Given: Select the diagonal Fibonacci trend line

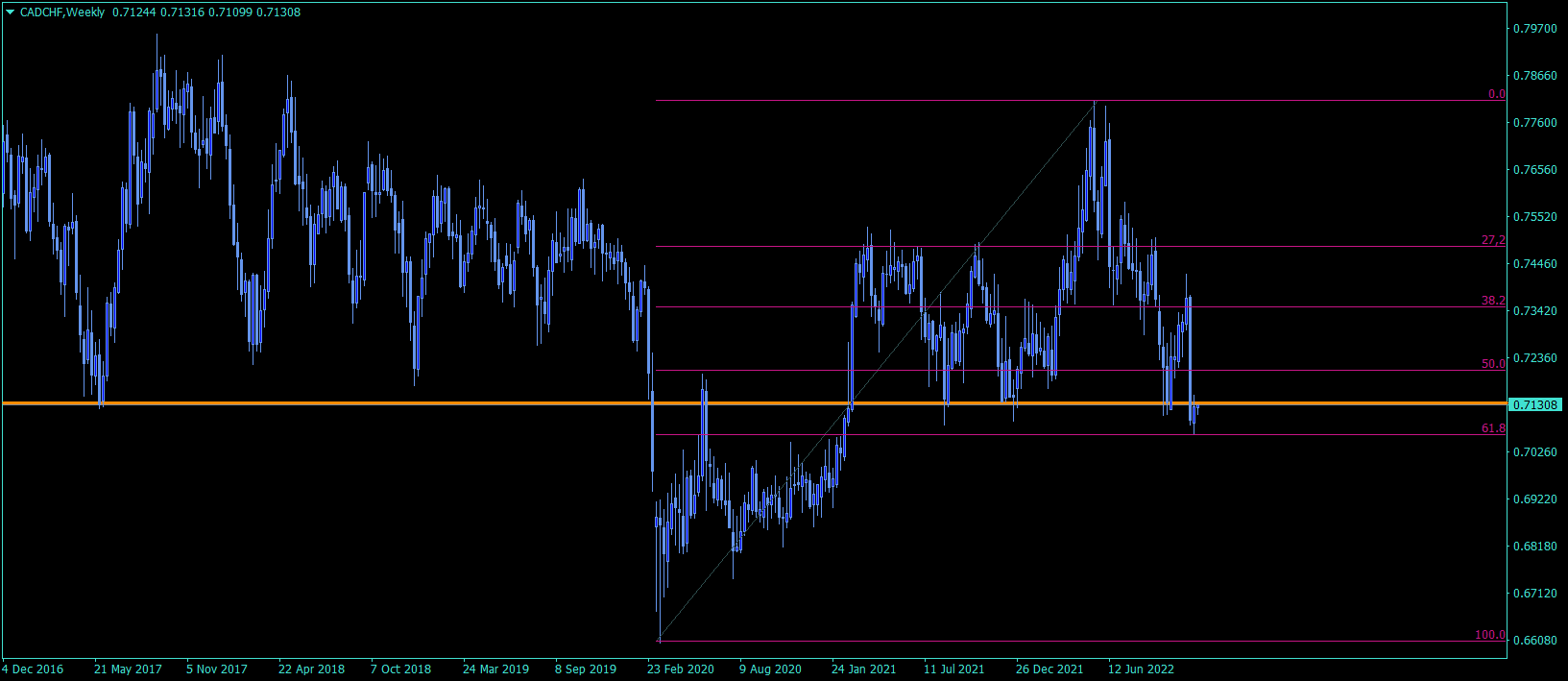Looking at the screenshot, I should click(877, 371).
